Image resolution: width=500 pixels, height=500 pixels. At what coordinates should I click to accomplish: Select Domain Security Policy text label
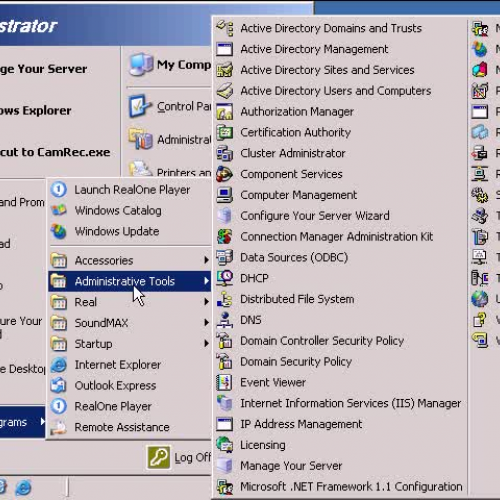click(x=296, y=362)
